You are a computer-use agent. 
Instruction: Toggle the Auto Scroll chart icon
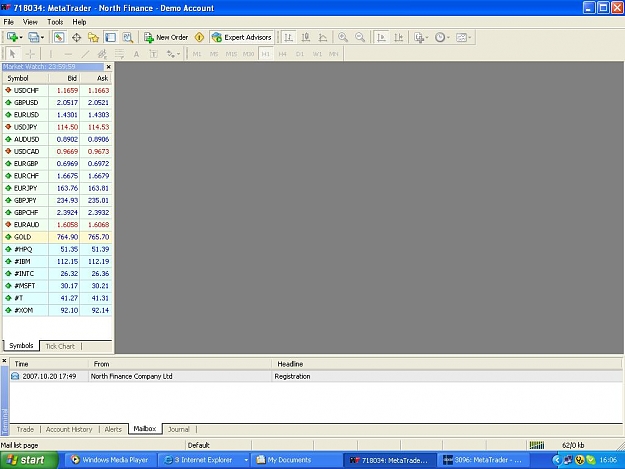click(381, 37)
